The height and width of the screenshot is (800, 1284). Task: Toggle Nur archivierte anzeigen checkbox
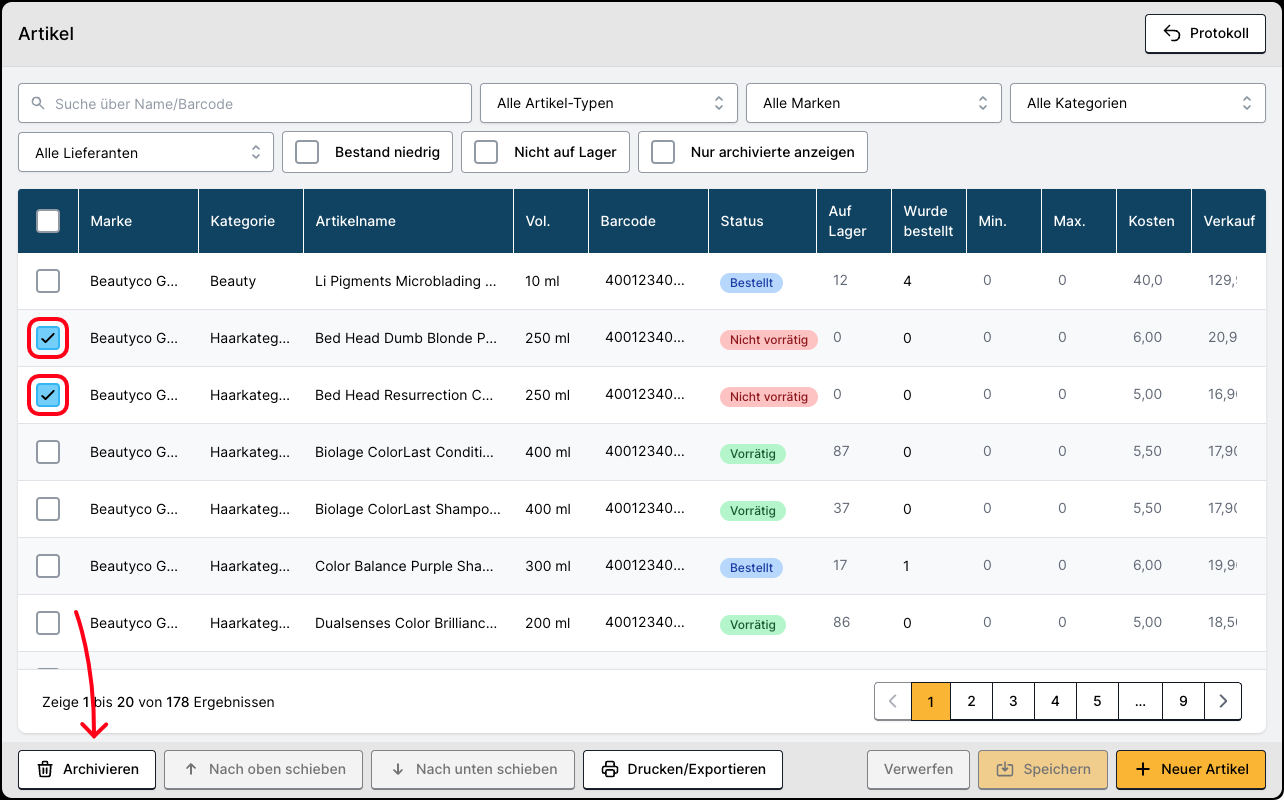tap(663, 152)
